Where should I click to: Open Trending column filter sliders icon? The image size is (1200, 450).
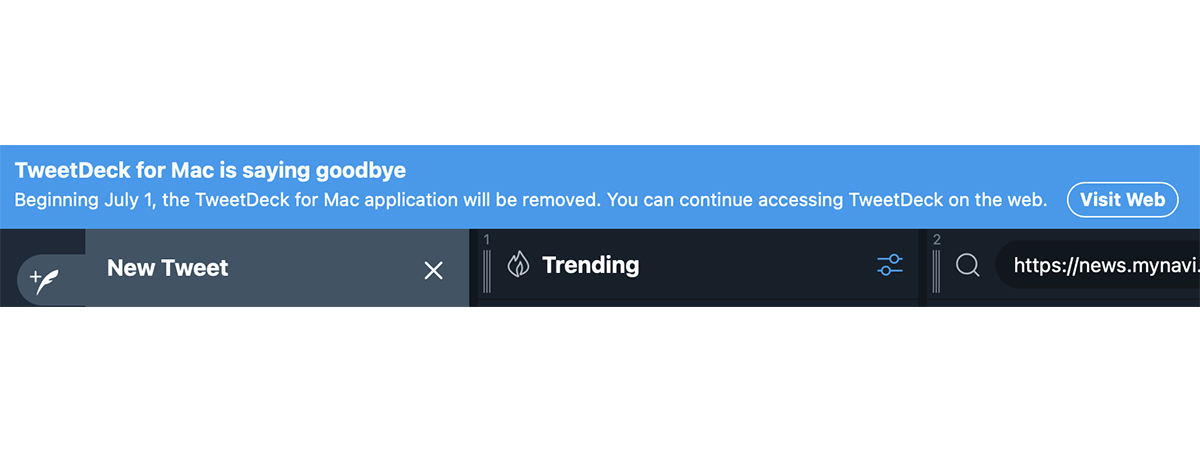[x=890, y=265]
